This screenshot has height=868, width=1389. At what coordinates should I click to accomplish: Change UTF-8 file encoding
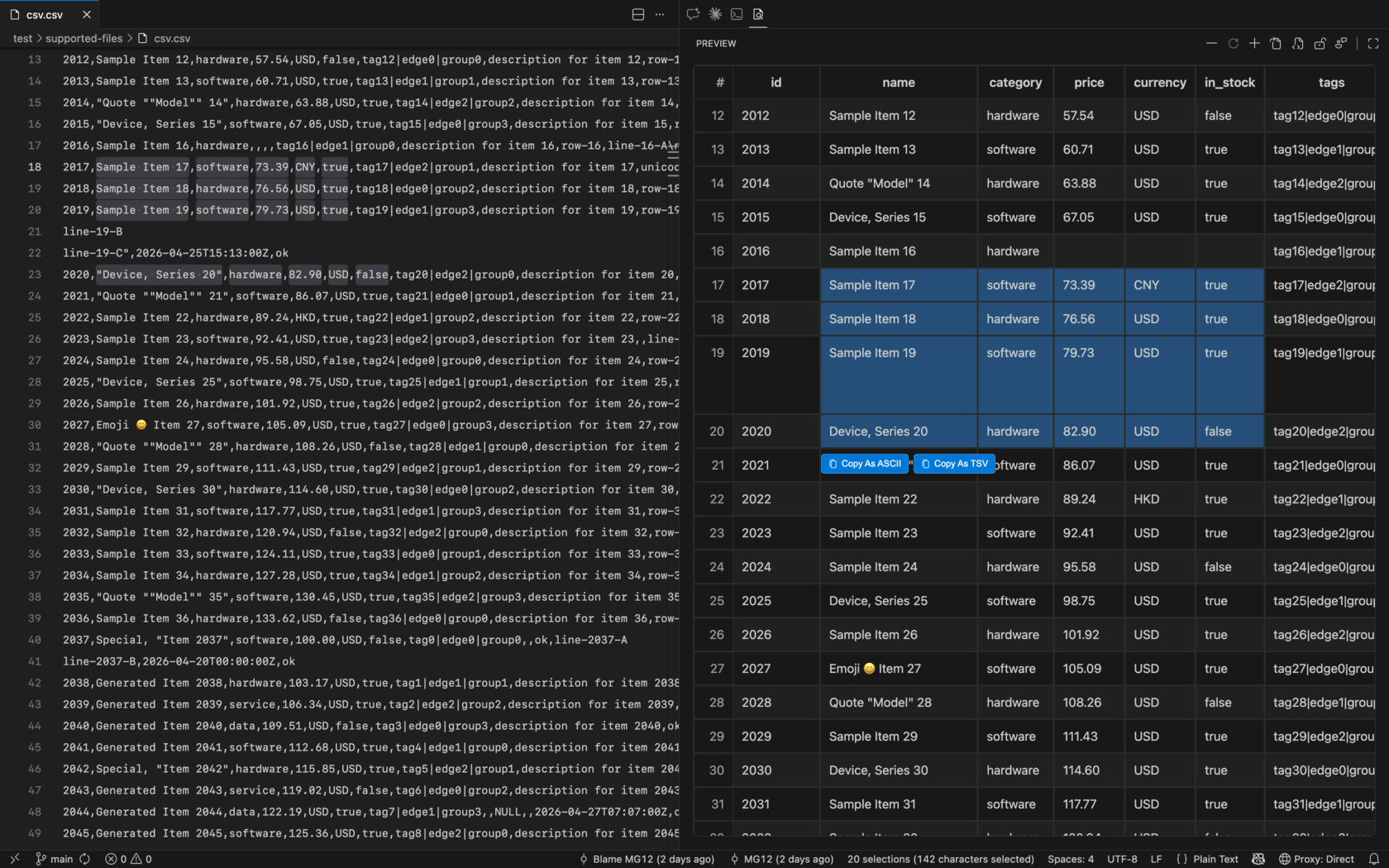(x=1122, y=859)
